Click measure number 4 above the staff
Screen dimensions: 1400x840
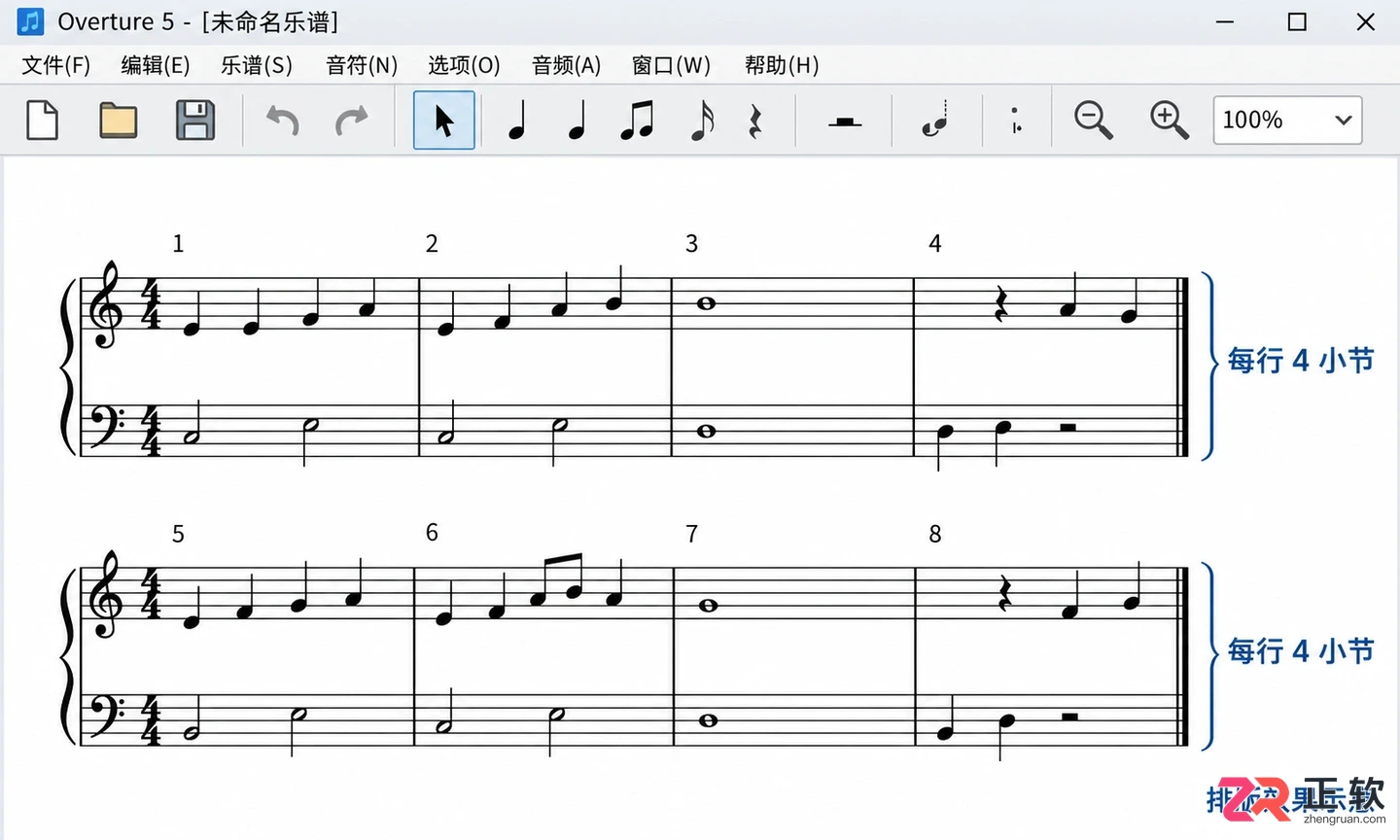935,244
